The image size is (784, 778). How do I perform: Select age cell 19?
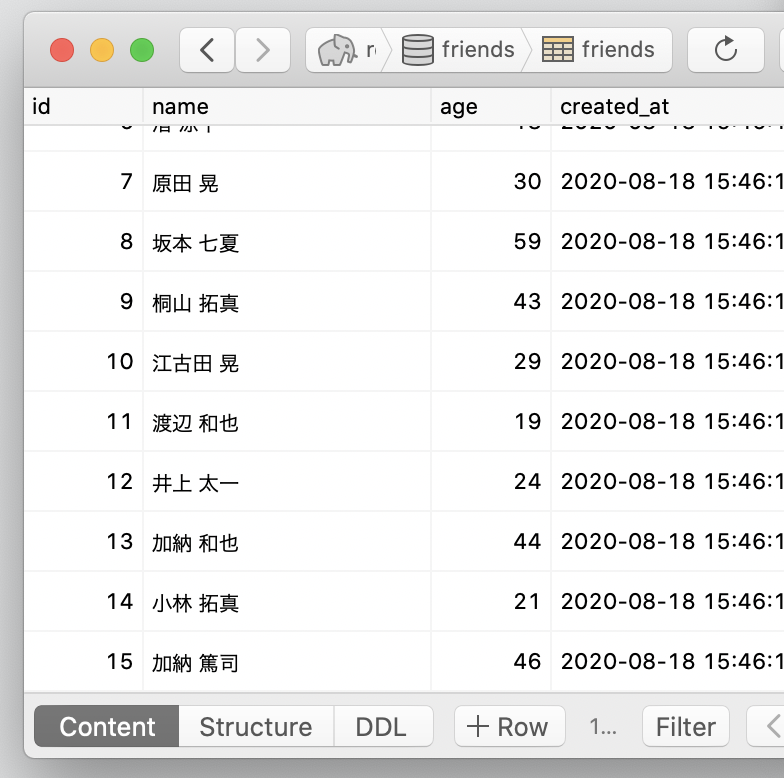pyautogui.click(x=491, y=422)
